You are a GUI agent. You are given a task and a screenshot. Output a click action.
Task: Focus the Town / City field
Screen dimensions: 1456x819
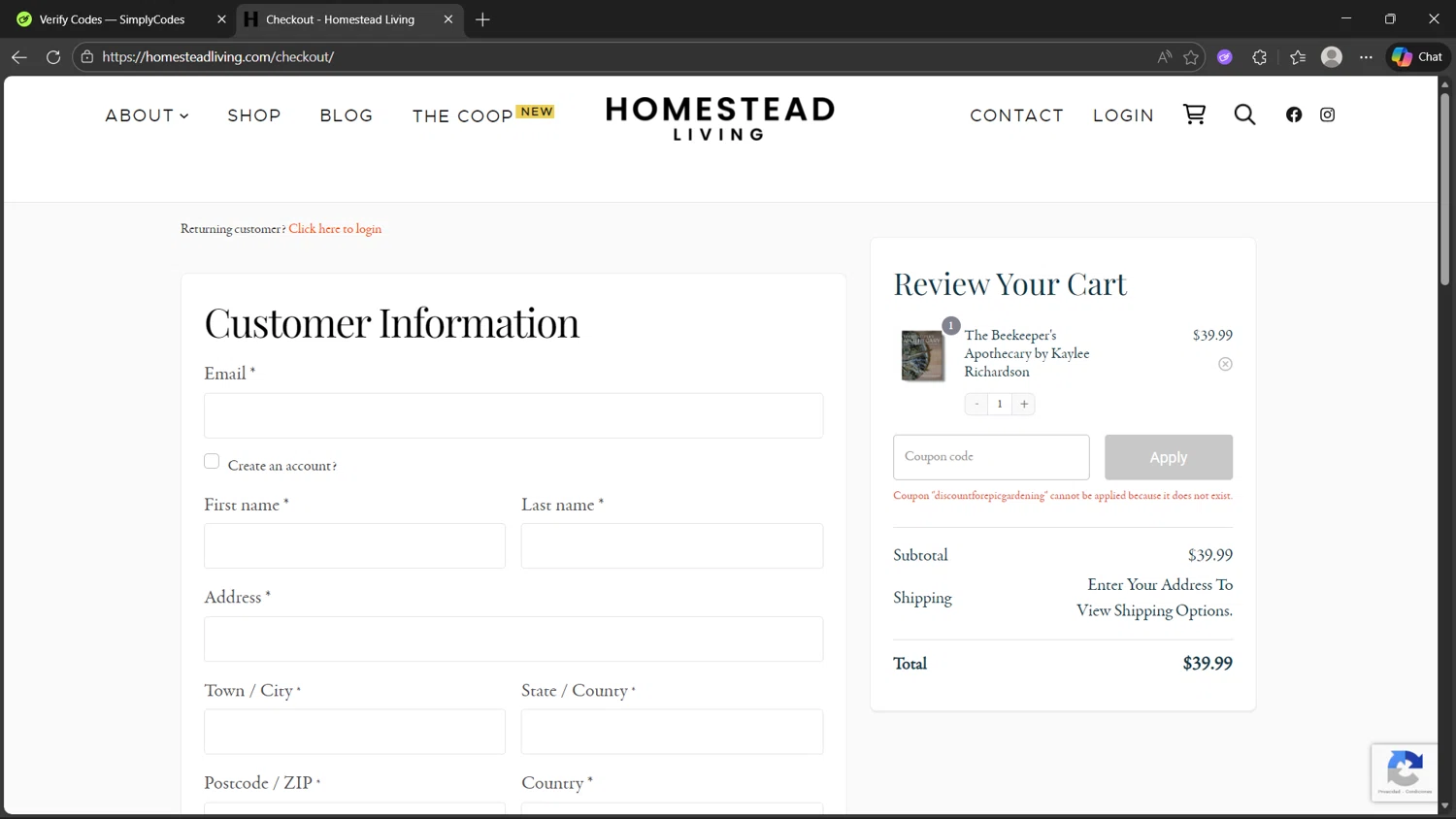pyautogui.click(x=354, y=732)
